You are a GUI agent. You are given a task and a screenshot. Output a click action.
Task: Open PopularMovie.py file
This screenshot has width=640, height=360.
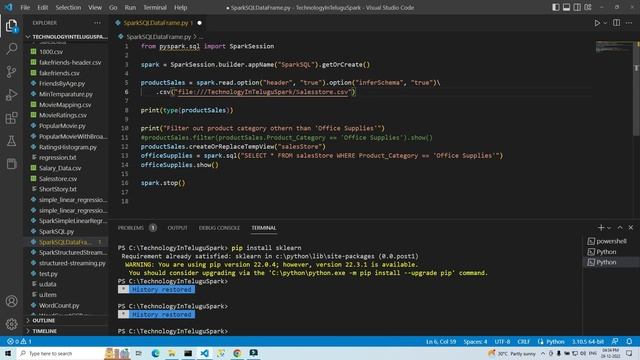point(62,126)
